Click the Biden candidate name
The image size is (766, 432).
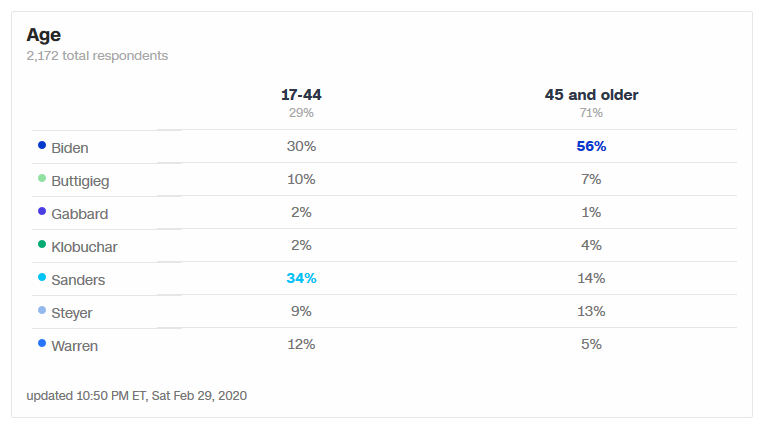pos(70,148)
